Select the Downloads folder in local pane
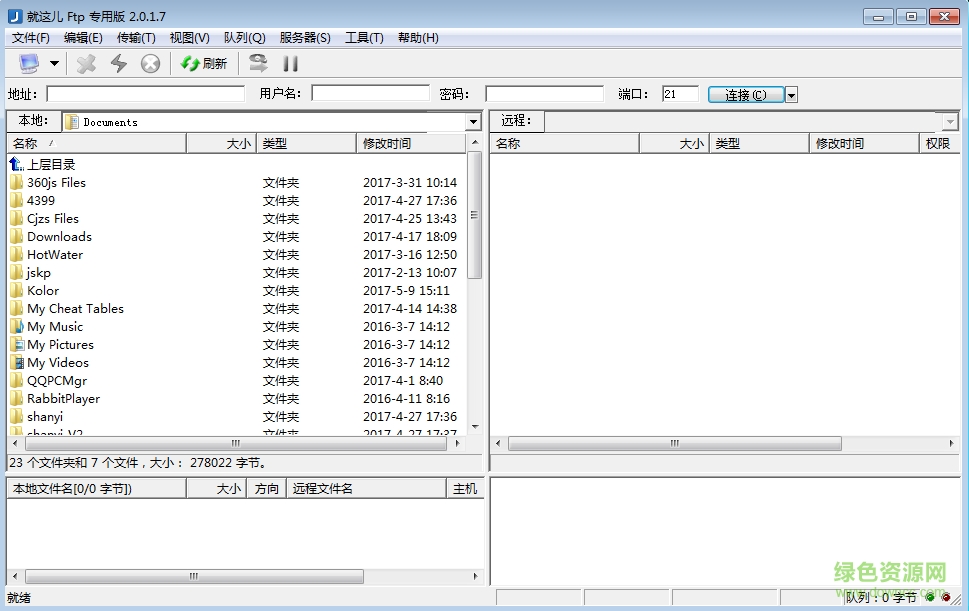The height and width of the screenshot is (611, 969). (x=60, y=236)
